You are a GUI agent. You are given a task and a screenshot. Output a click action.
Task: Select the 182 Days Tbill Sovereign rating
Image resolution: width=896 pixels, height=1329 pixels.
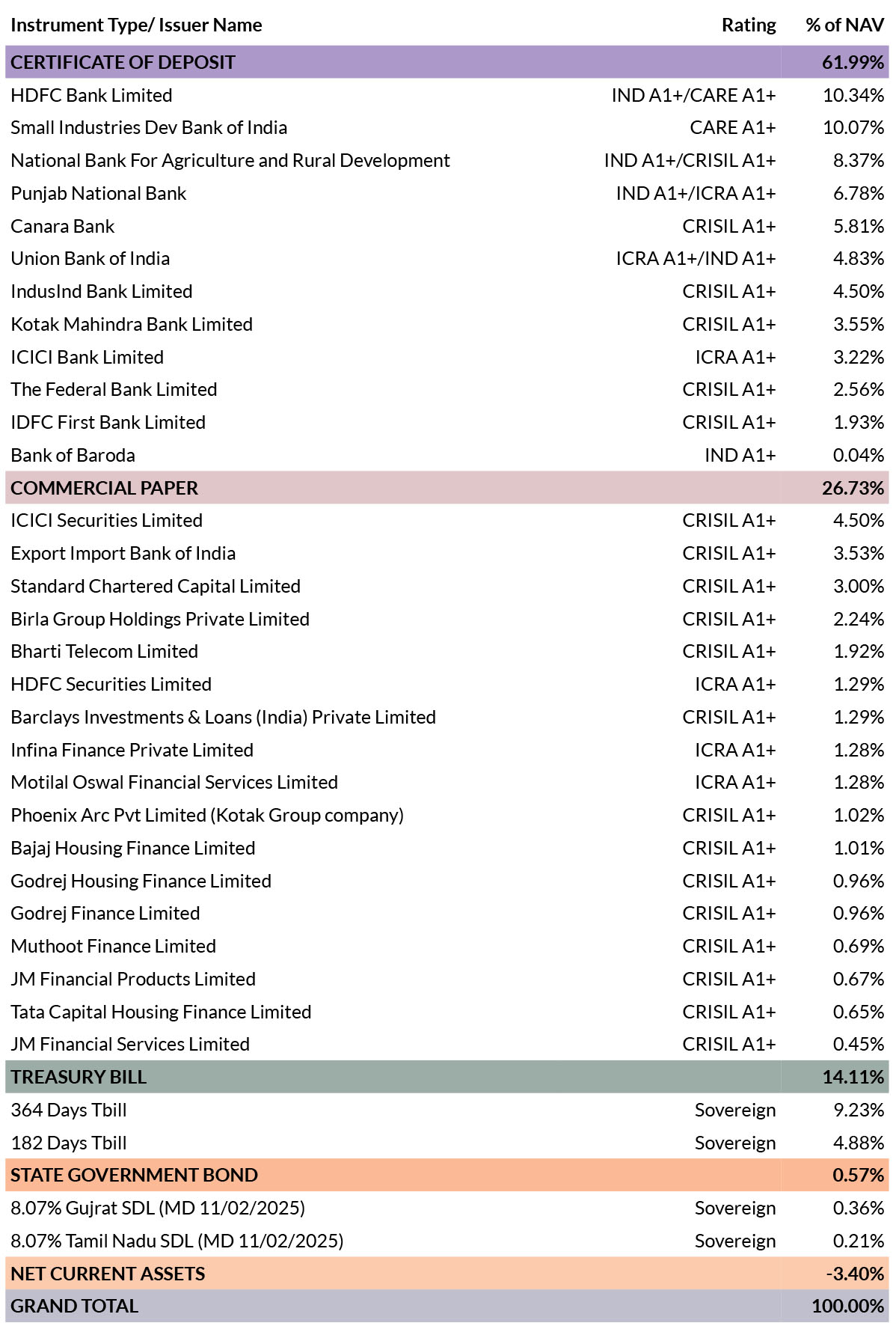click(x=735, y=1143)
